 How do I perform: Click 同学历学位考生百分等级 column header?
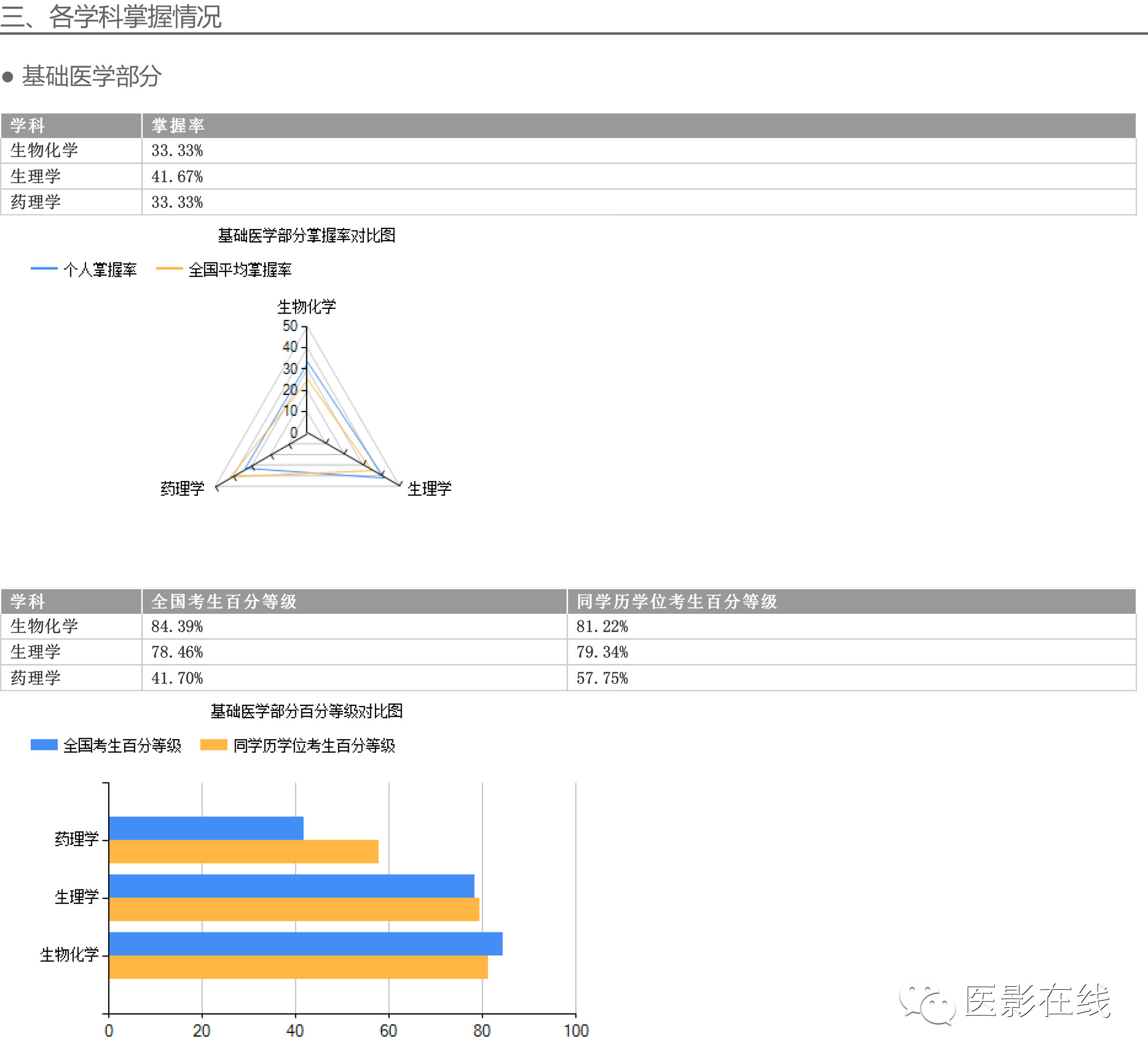pos(677,601)
